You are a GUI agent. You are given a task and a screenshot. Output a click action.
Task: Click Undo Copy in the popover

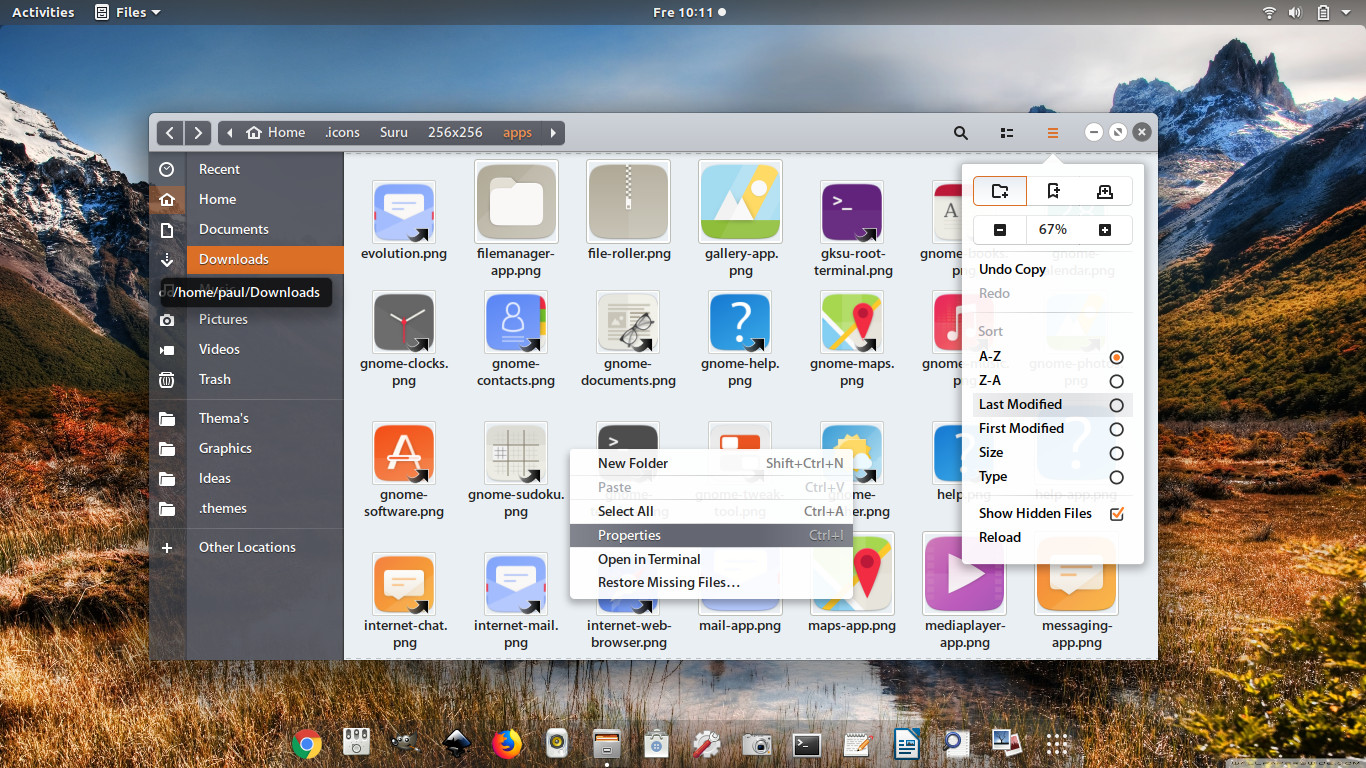point(1052,269)
